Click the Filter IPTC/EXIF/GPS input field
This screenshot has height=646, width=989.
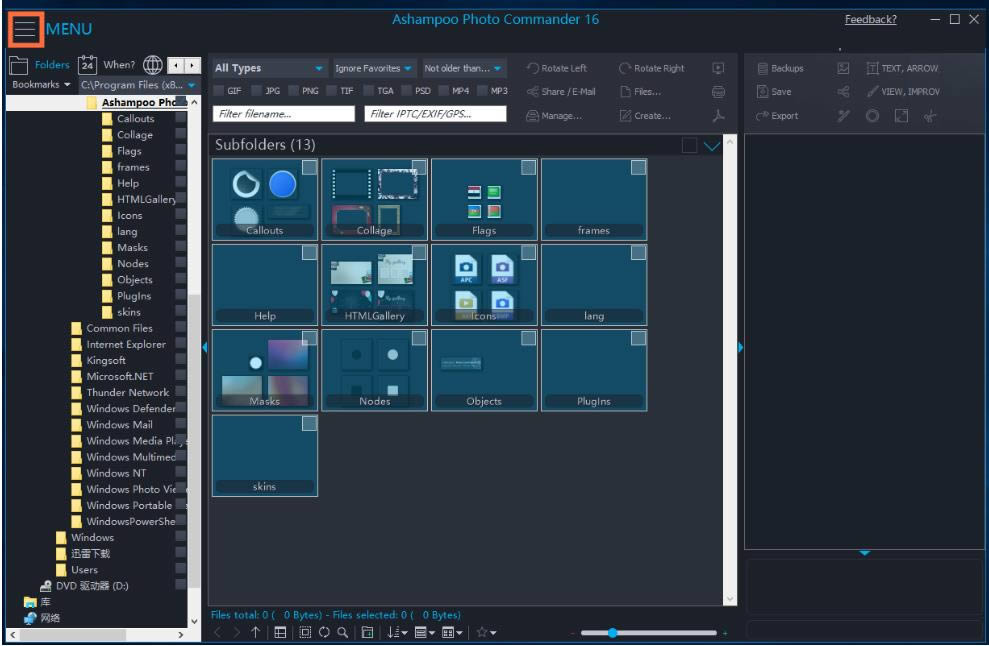(x=435, y=114)
